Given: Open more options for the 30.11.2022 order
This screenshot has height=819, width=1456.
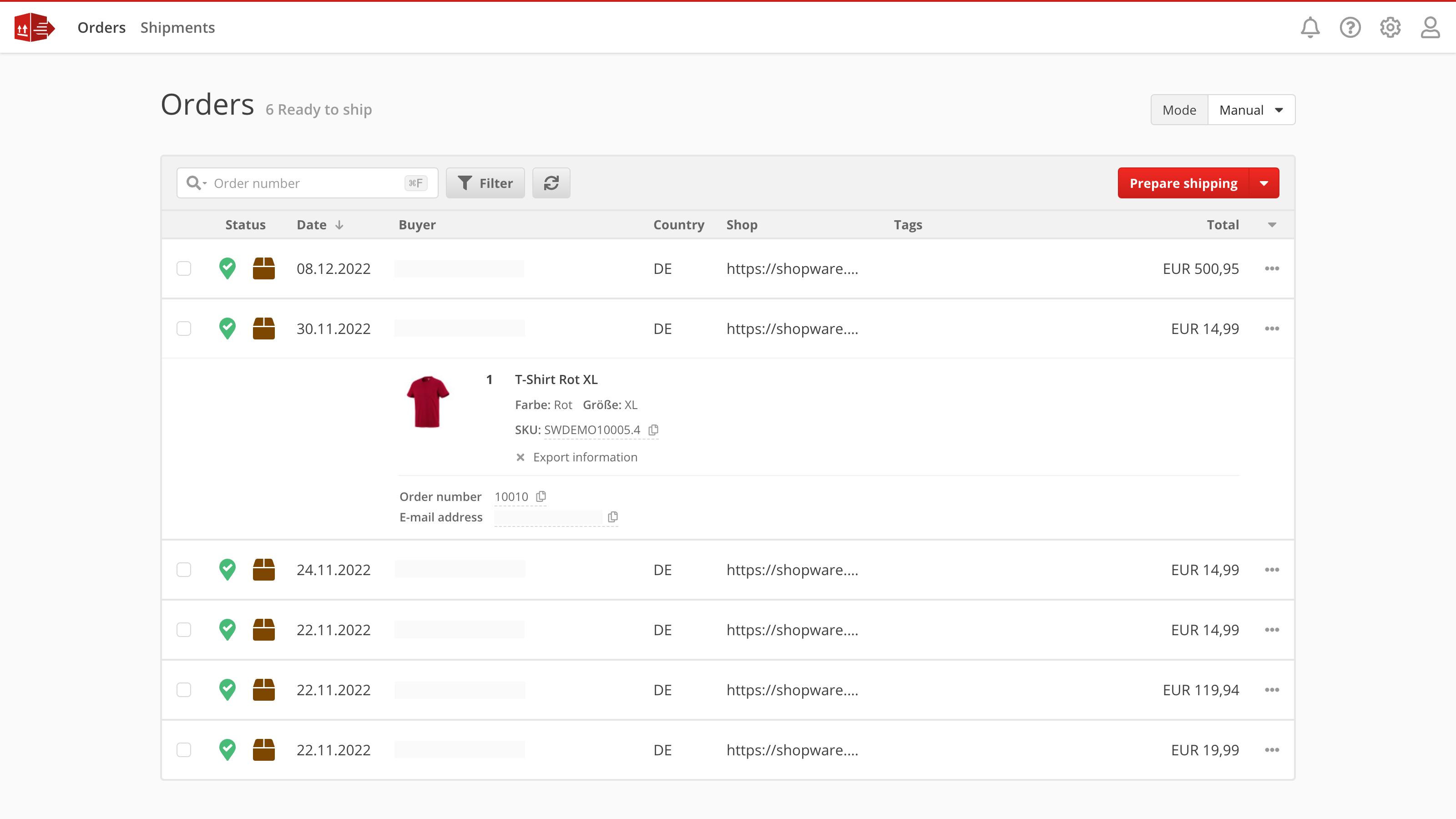Looking at the screenshot, I should click(x=1272, y=329).
